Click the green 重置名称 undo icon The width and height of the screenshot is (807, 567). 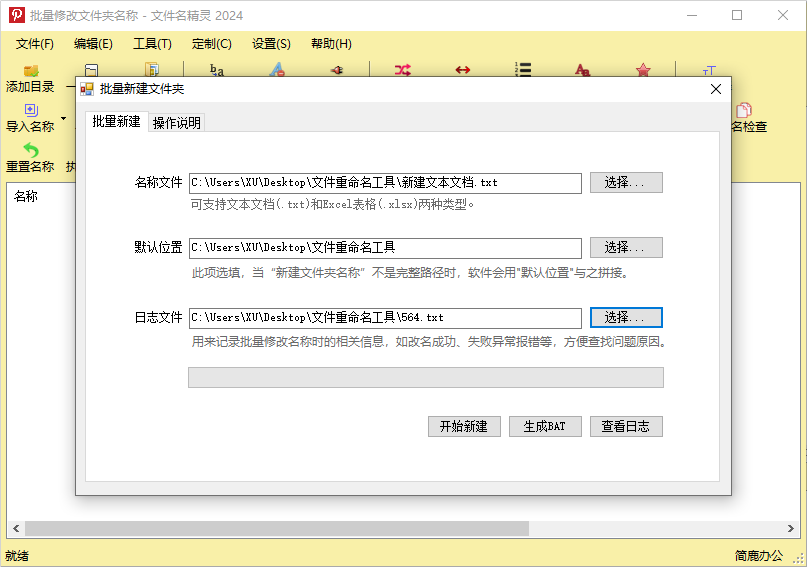click(30, 150)
